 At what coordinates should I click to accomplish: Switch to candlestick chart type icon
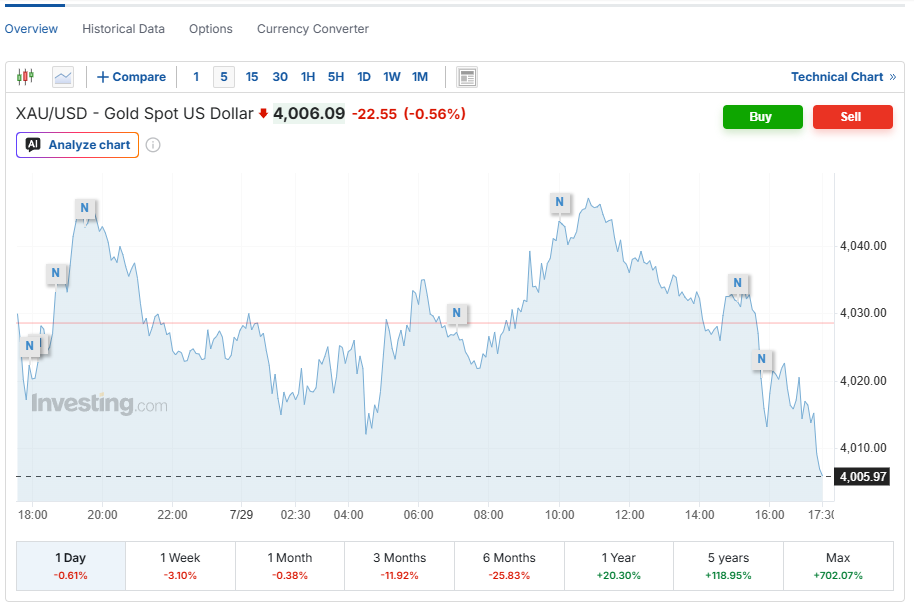coord(26,77)
